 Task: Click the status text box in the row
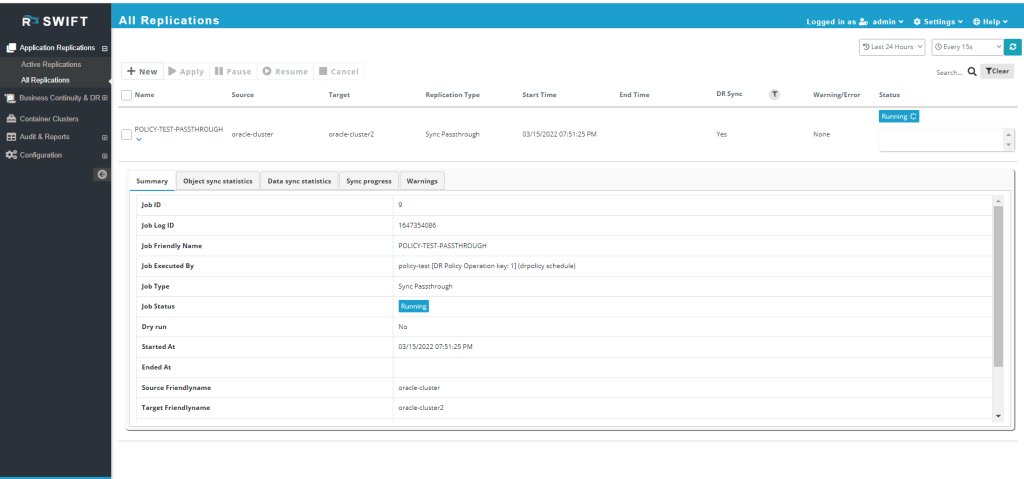942,140
